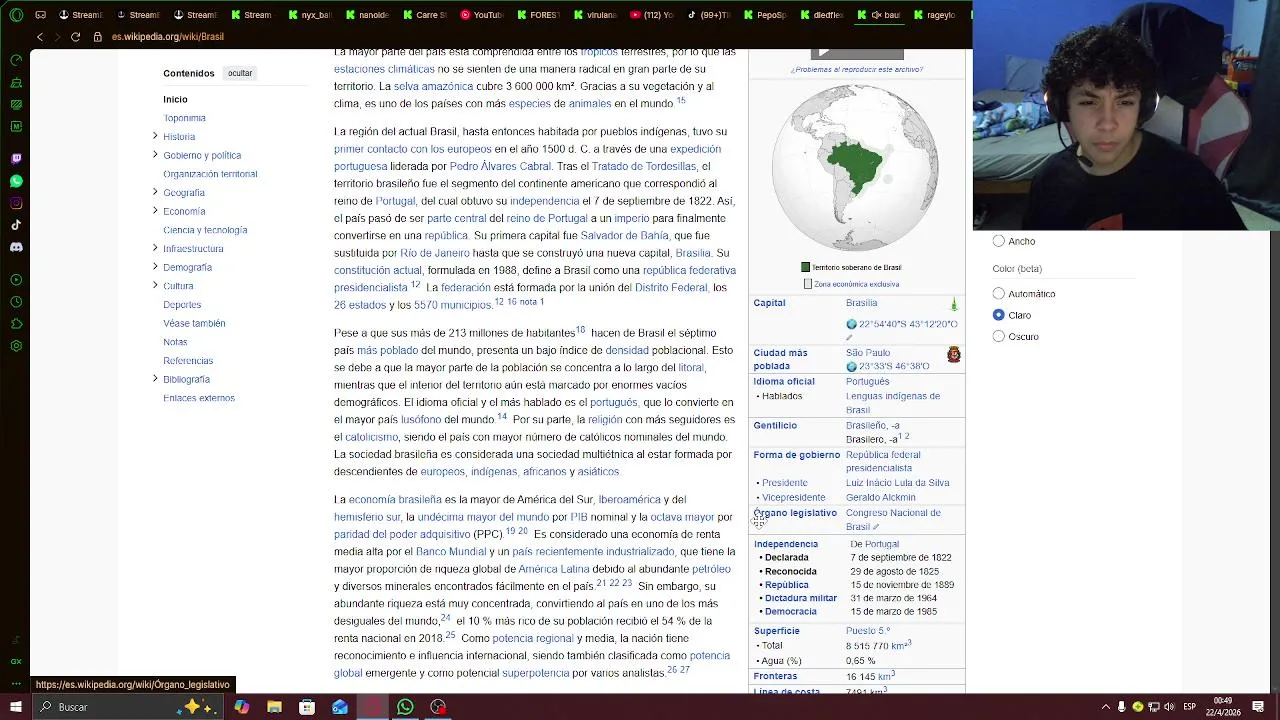Open the Véase también contents entry
The height and width of the screenshot is (720, 1280).
point(194,323)
